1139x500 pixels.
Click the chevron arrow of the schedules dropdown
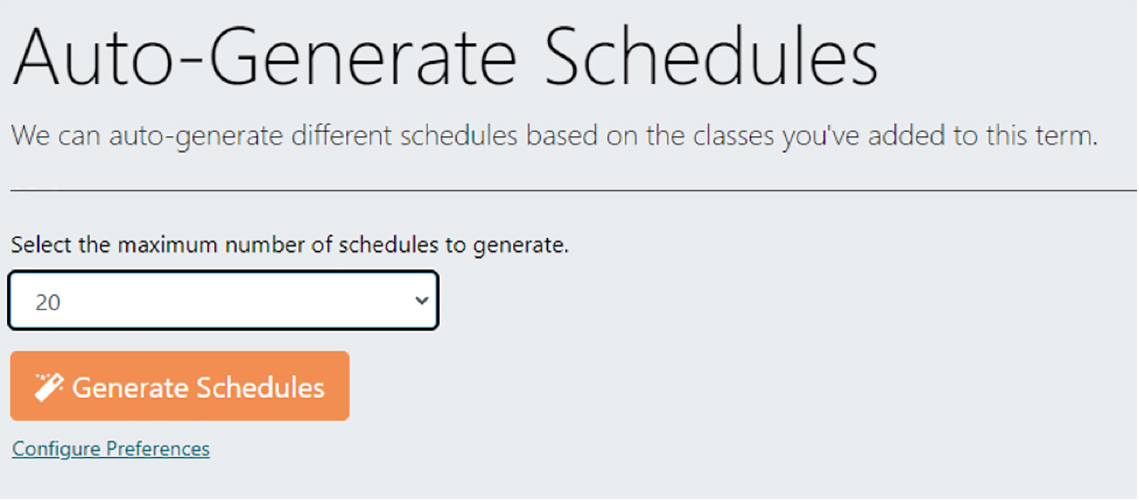tap(421, 301)
